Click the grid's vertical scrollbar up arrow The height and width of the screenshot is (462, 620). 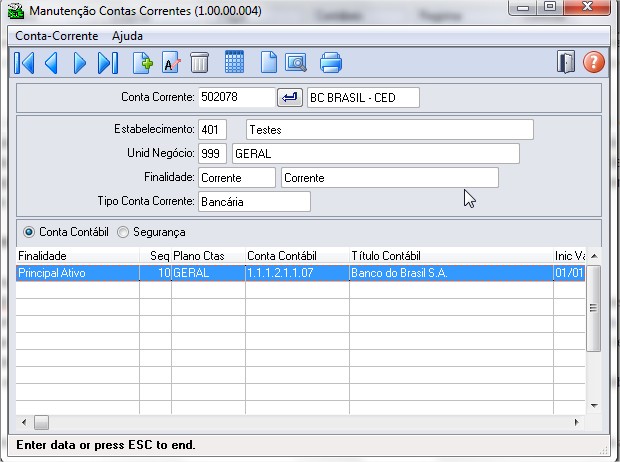(594, 256)
